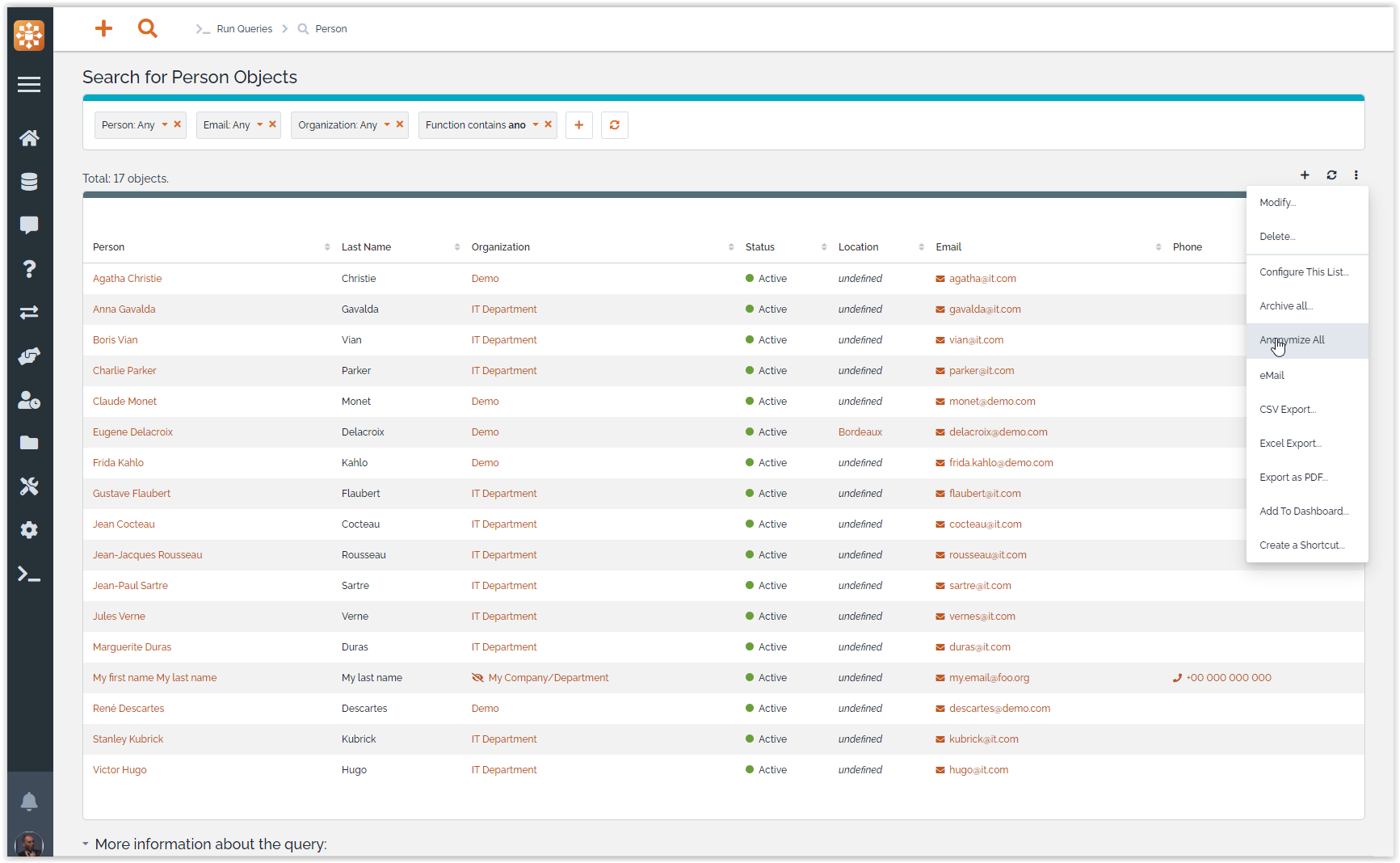Open the Bordeaux location link
Screen dimensions: 1400x863
point(860,432)
